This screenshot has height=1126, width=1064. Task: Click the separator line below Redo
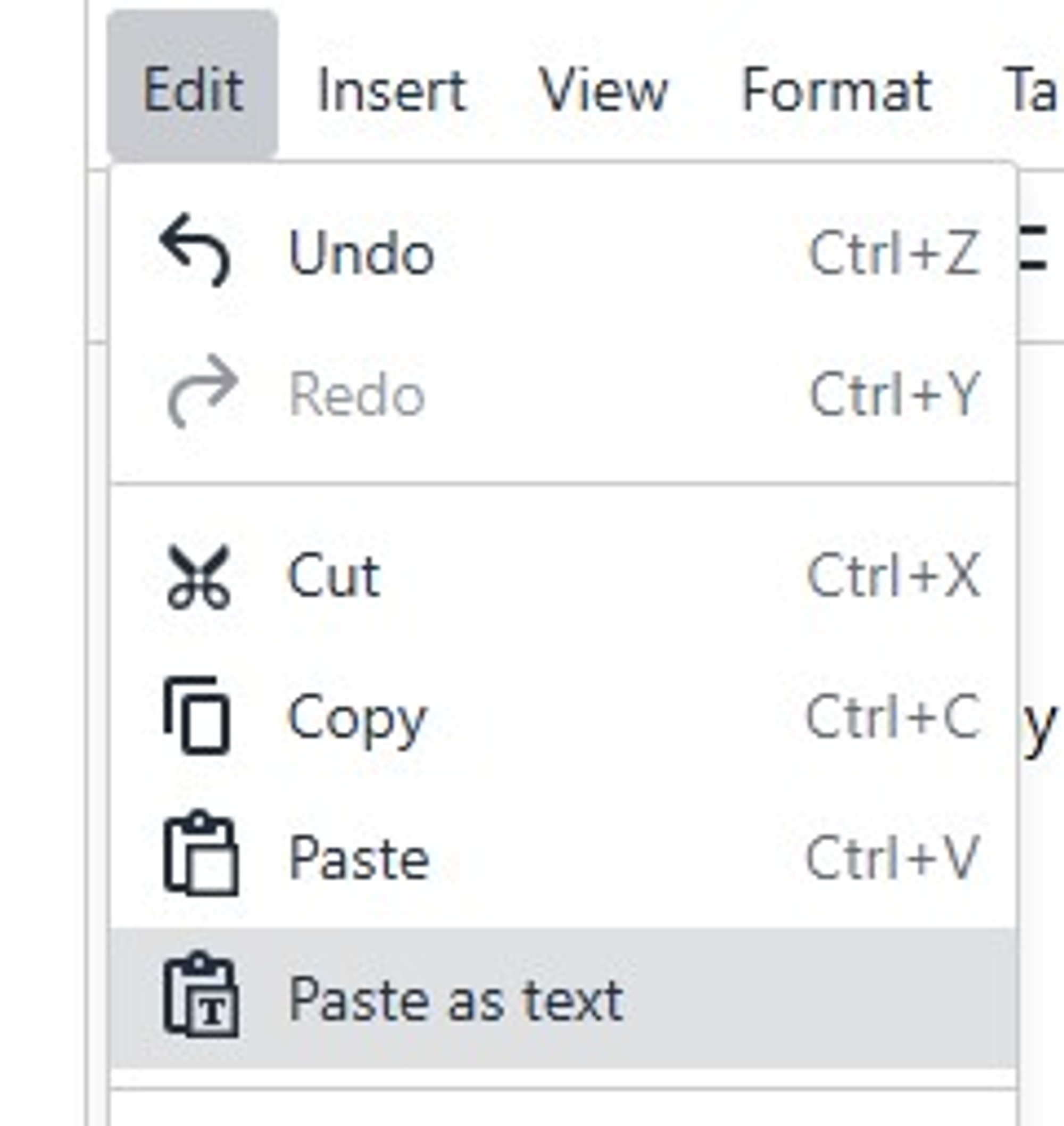point(561,482)
